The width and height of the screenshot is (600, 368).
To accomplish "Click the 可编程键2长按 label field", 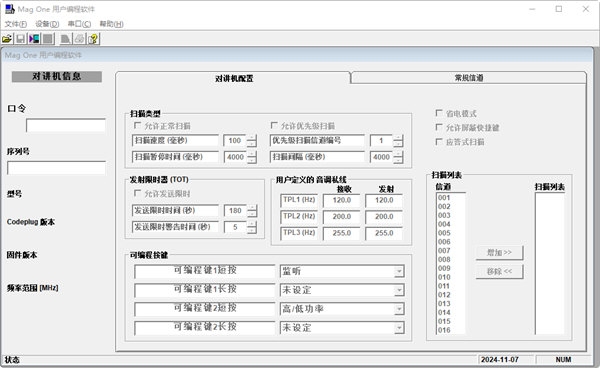I will pyautogui.click(x=205, y=328).
